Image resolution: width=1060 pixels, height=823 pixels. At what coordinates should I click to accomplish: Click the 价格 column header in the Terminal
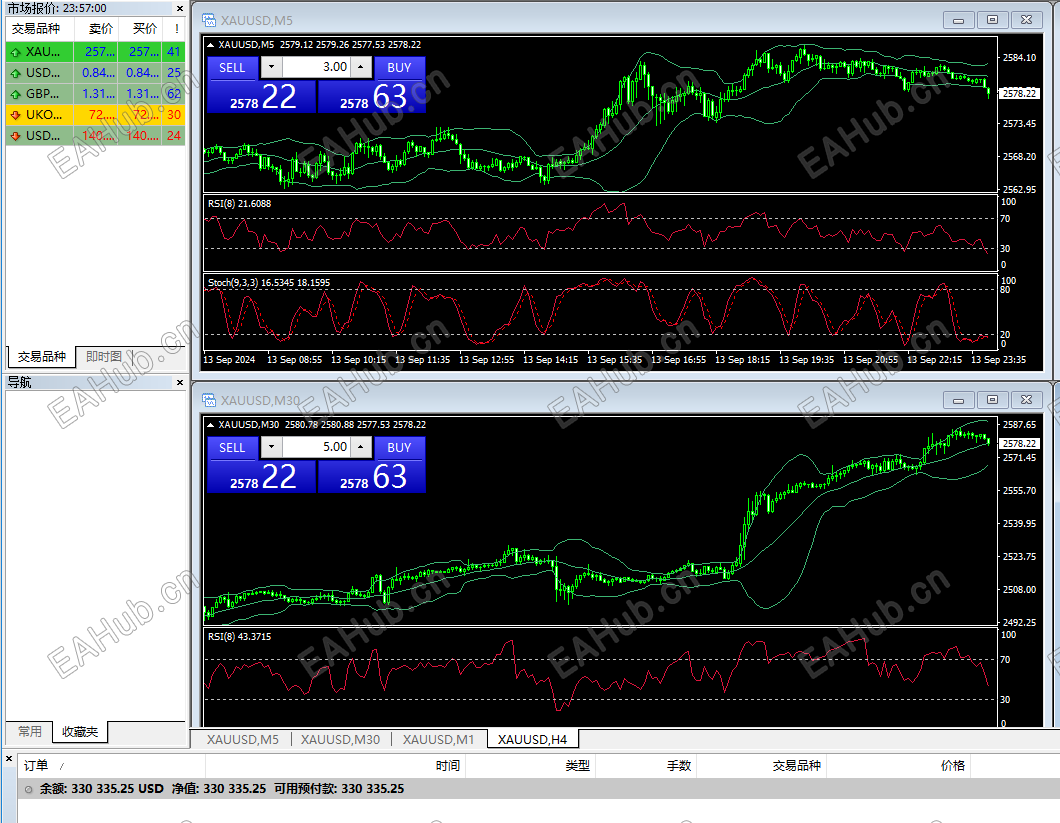[x=898, y=766]
